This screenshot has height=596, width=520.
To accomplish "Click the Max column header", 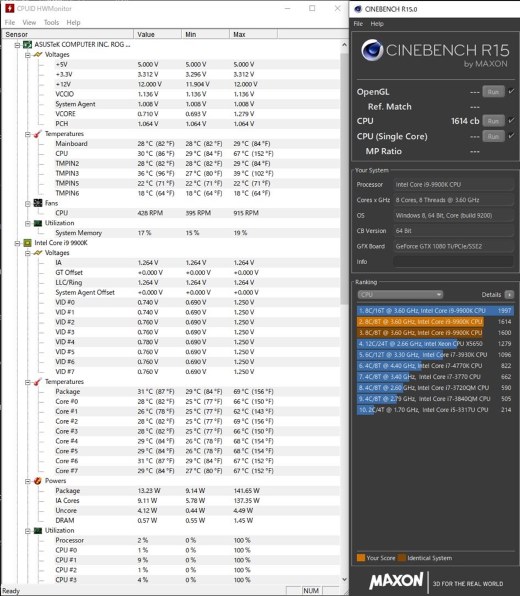I will [x=254, y=34].
